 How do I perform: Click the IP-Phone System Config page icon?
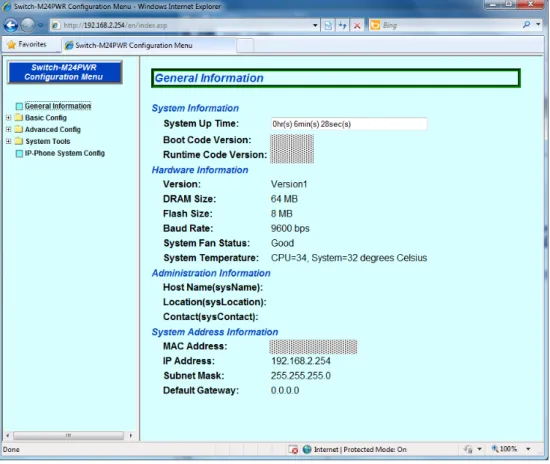(x=19, y=154)
